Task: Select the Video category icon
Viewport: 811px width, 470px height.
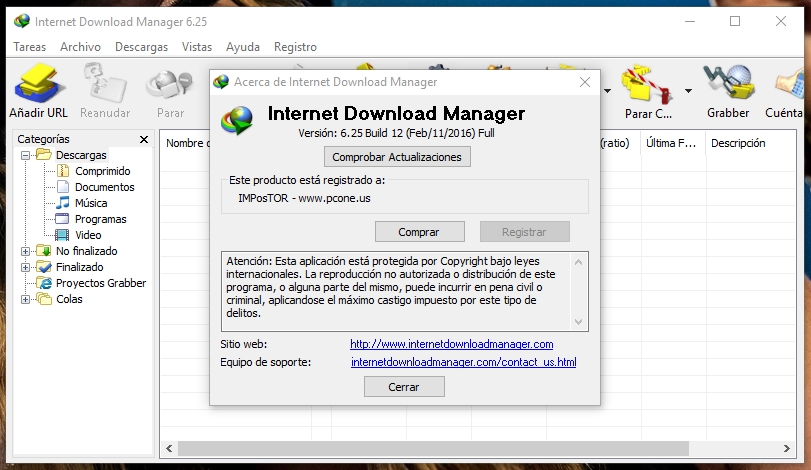Action: (62, 235)
